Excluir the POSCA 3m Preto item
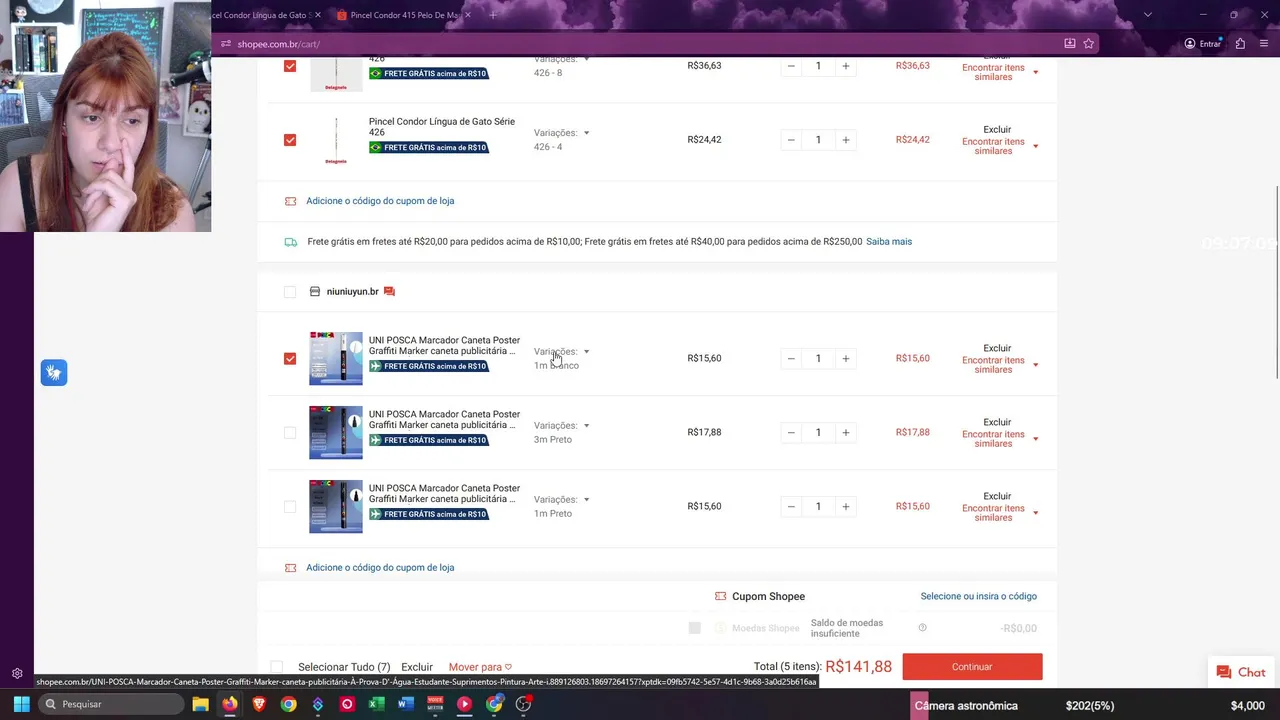1280x720 pixels. click(997, 422)
